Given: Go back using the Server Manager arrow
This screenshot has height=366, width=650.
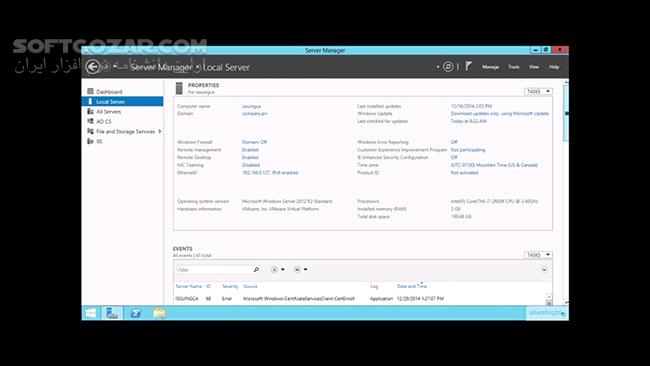Looking at the screenshot, I should point(93,67).
